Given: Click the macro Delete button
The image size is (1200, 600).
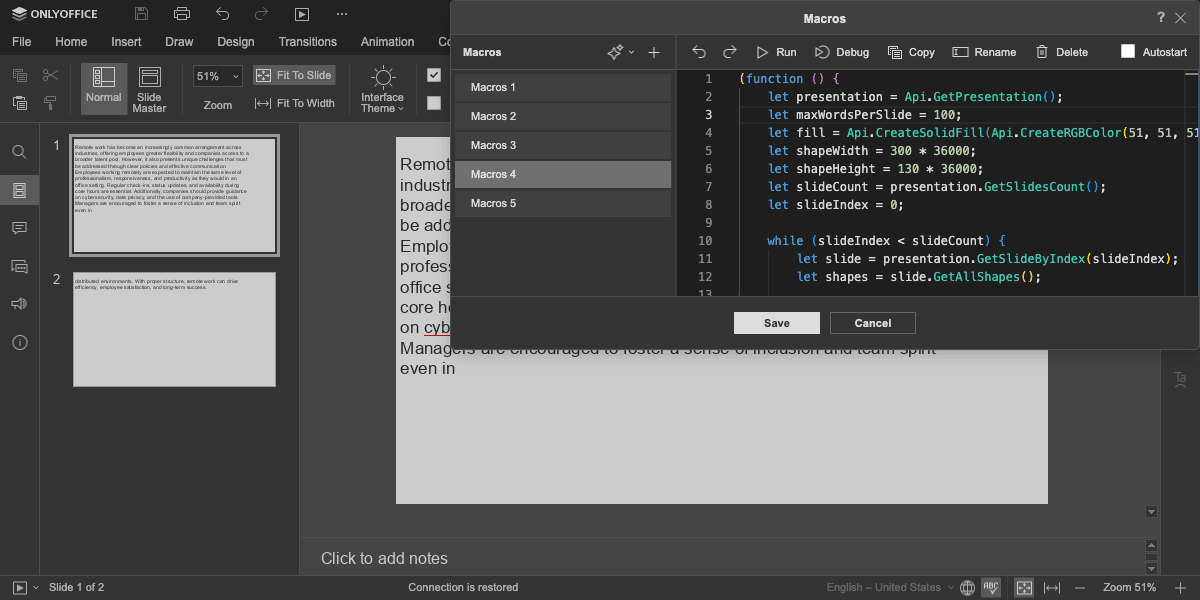Looking at the screenshot, I should pyautogui.click(x=1061, y=52).
